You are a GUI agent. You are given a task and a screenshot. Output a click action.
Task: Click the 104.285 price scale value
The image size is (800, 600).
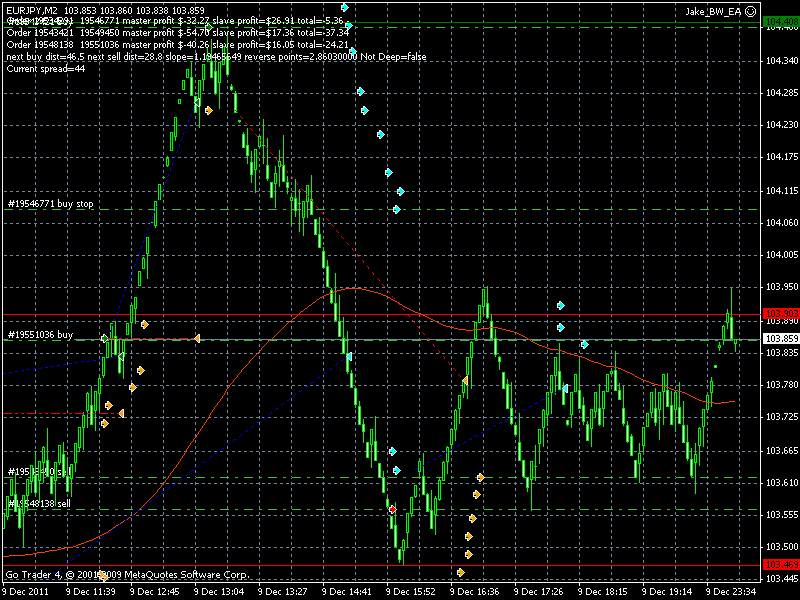779,92
